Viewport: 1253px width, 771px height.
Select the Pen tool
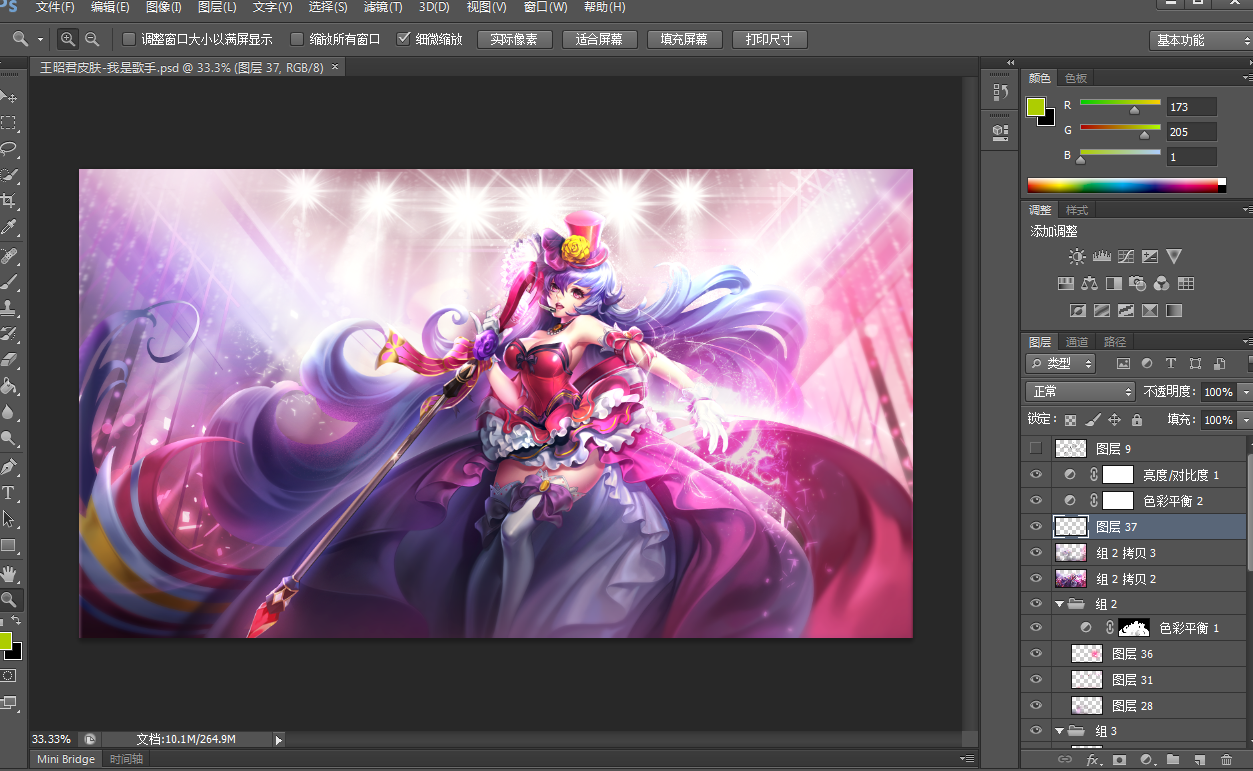[9, 467]
